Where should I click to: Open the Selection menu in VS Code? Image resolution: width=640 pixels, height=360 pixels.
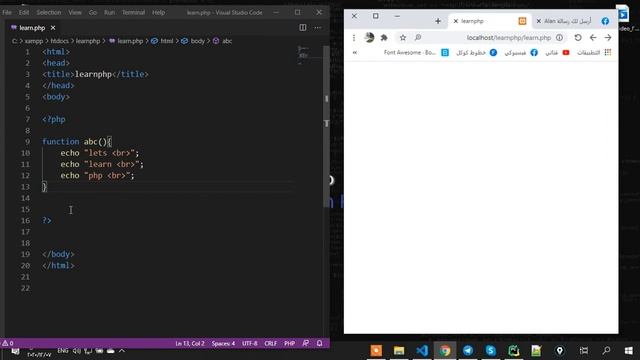click(49, 12)
